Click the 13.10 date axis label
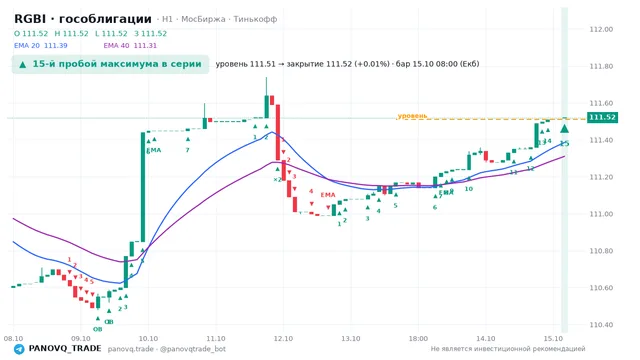The height and width of the screenshot is (360, 640). (x=351, y=339)
